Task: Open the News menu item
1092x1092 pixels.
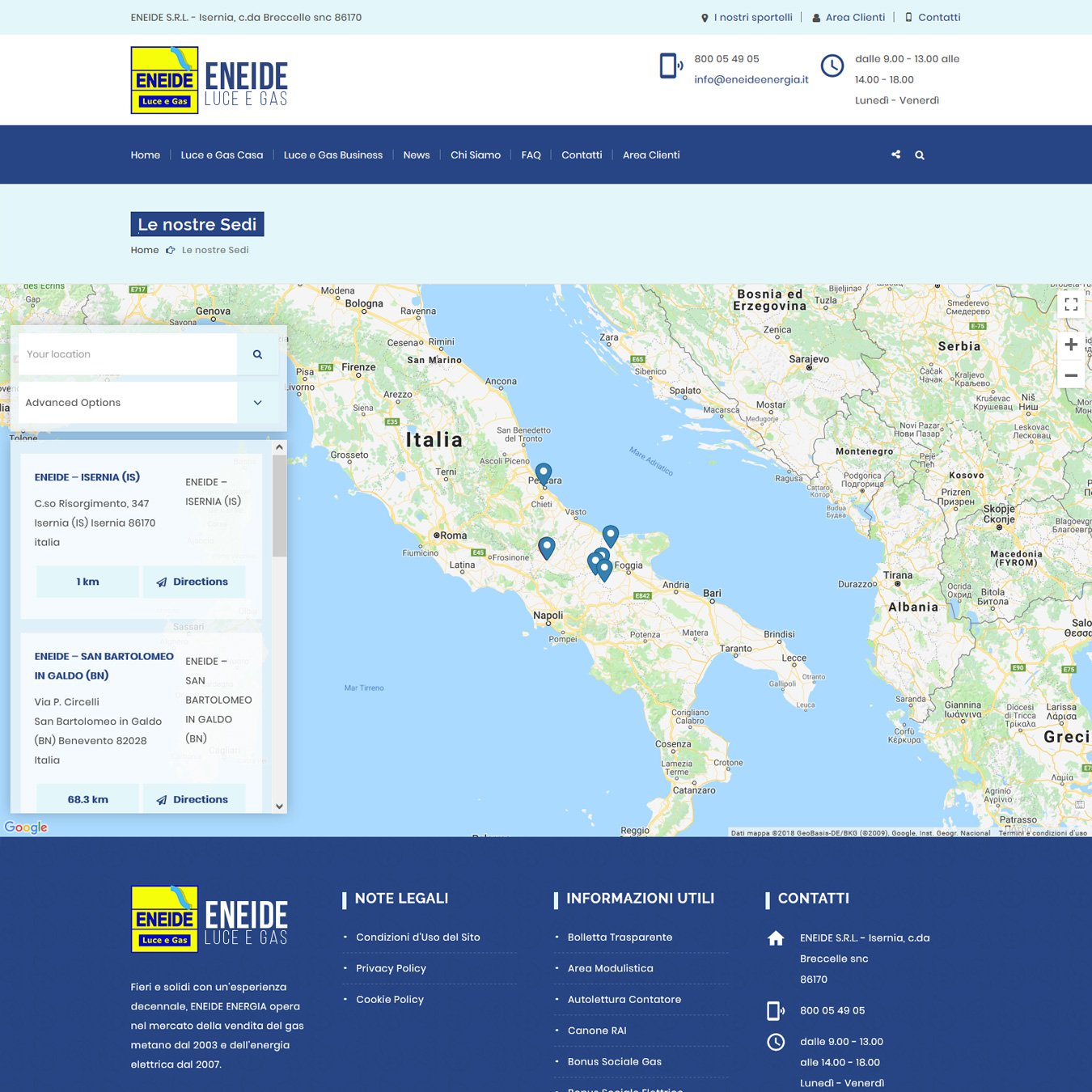Action: point(417,155)
